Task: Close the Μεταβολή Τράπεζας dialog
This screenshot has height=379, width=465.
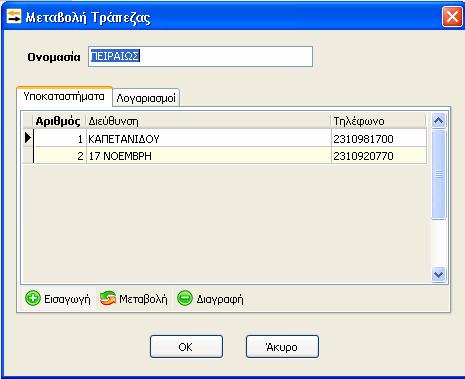Action: pos(452,16)
